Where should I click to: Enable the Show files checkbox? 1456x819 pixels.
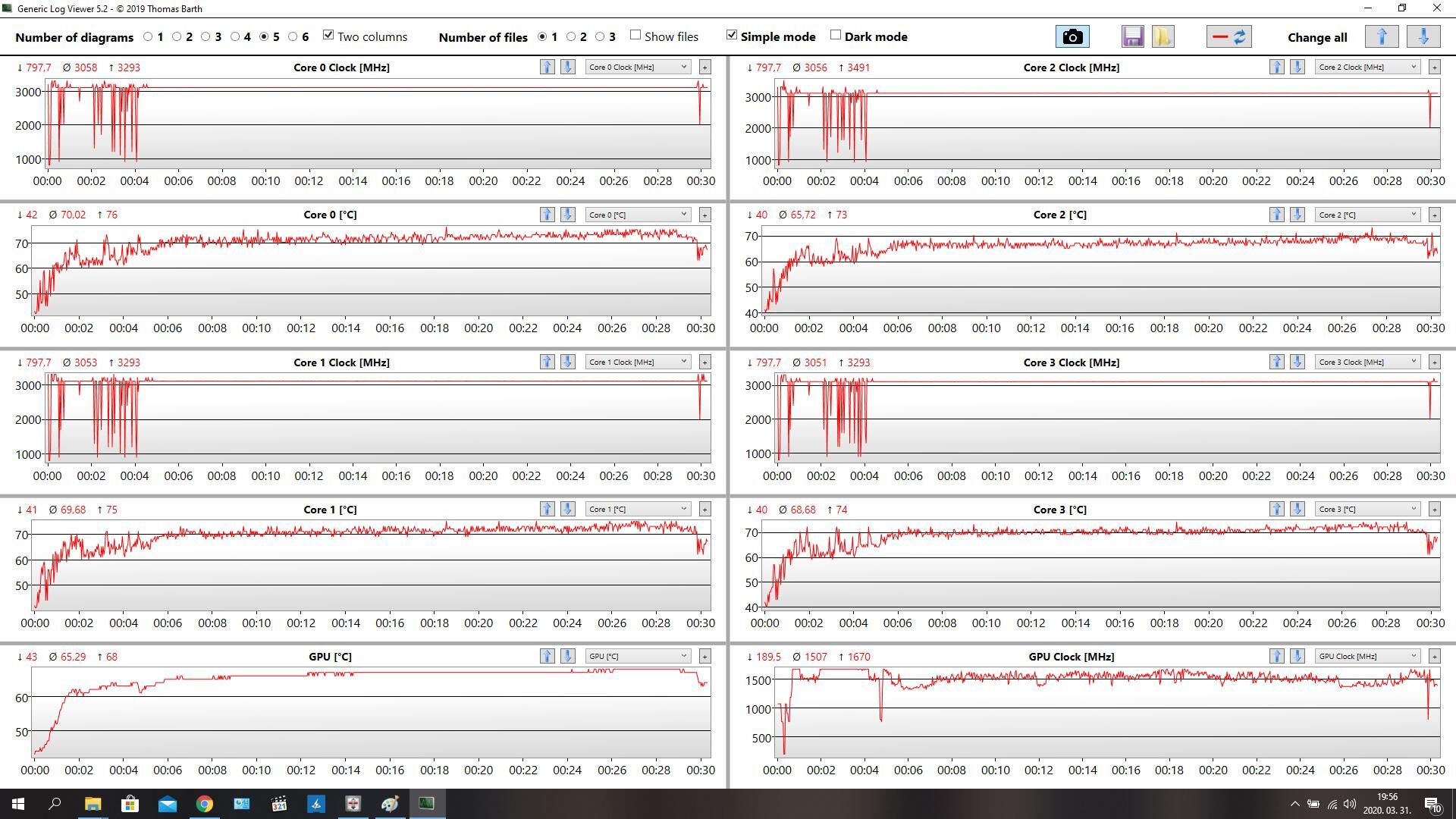click(635, 35)
